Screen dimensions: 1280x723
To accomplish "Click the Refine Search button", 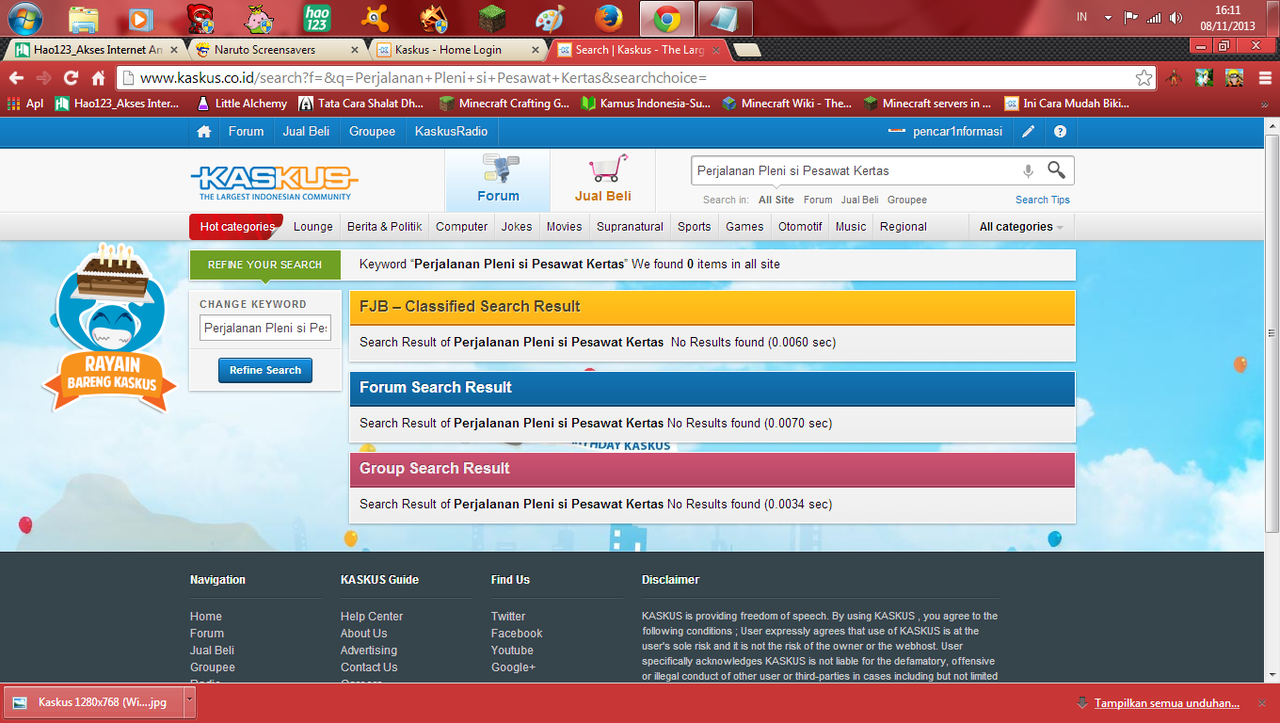I will (x=265, y=370).
